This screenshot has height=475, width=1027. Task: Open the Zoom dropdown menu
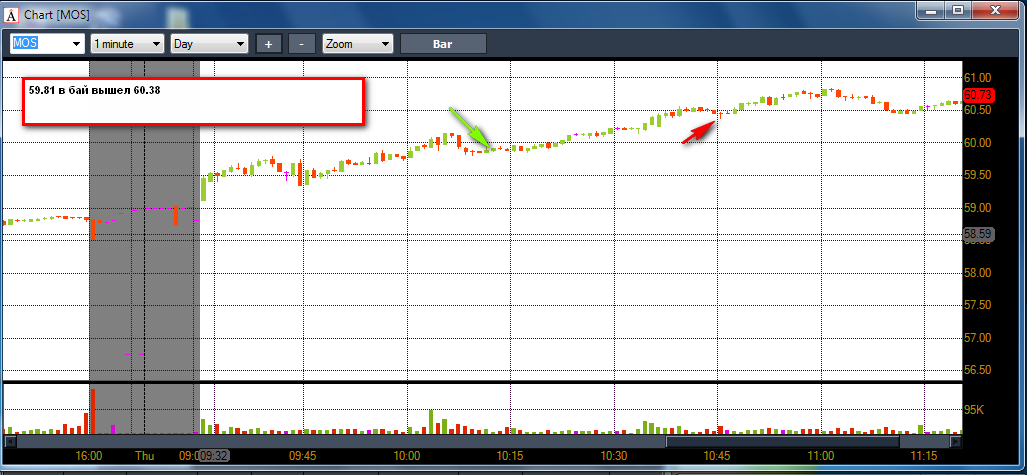[x=358, y=44]
